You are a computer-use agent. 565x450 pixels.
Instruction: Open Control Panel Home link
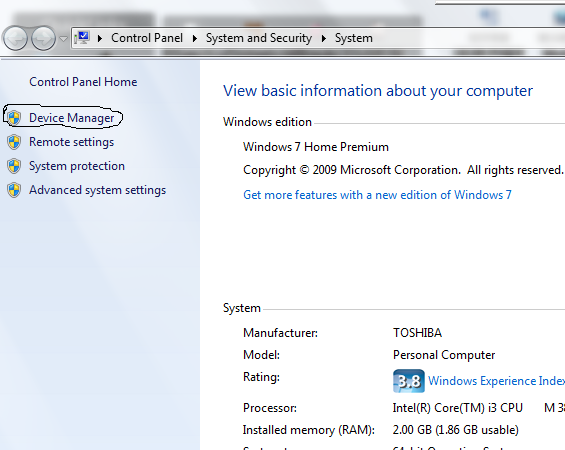click(x=83, y=82)
